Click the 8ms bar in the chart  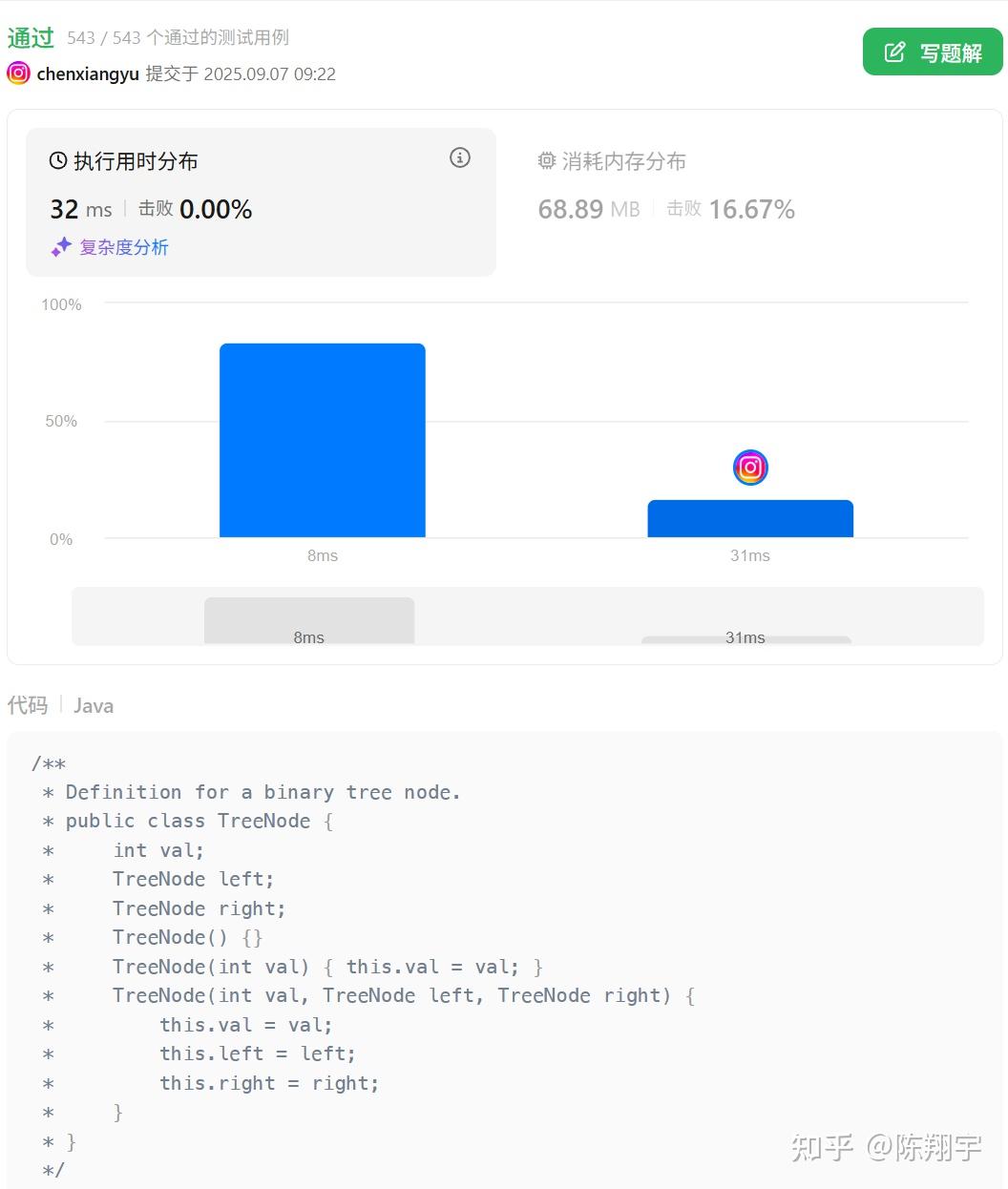323,440
